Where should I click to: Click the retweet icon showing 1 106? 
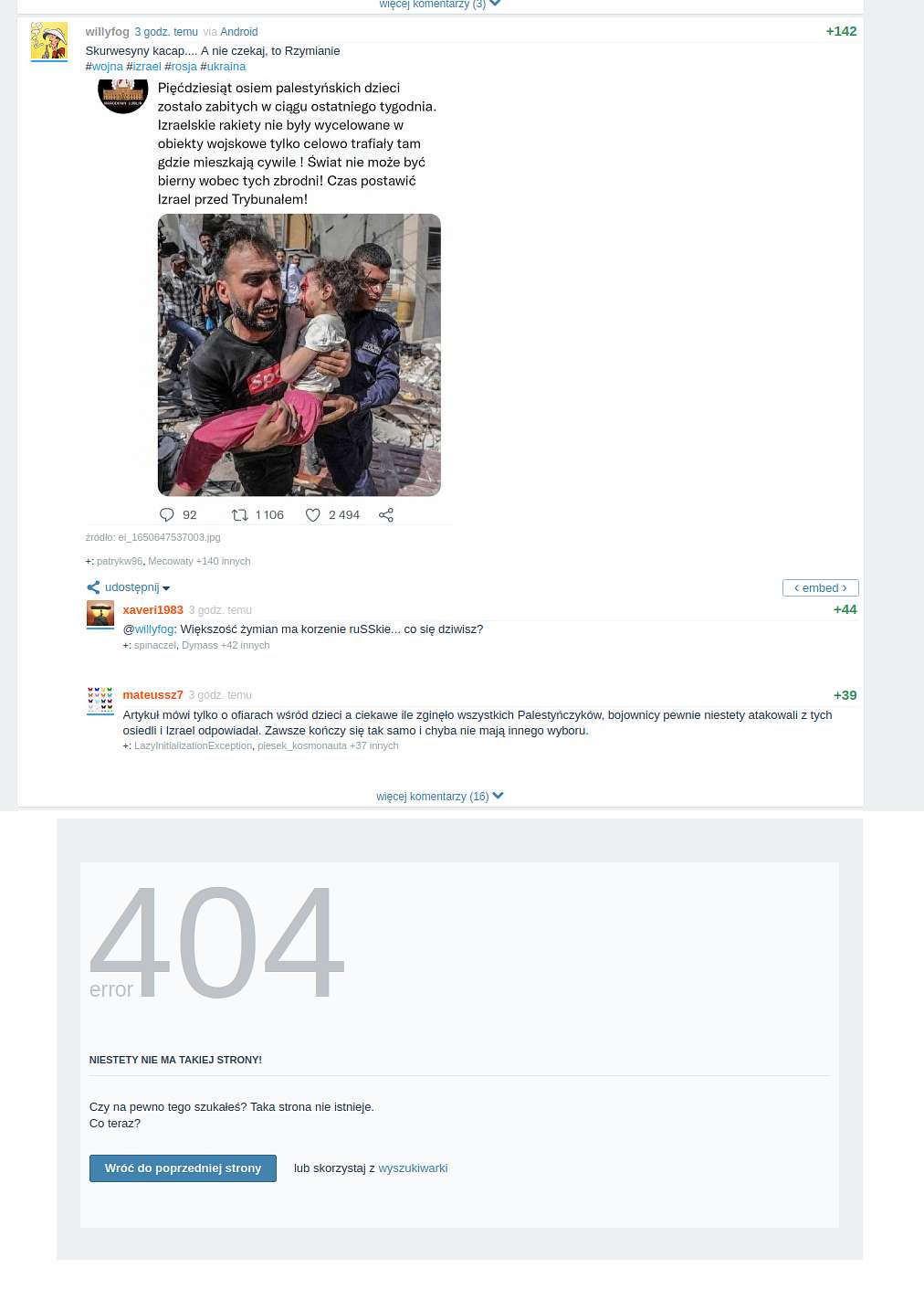(x=239, y=515)
